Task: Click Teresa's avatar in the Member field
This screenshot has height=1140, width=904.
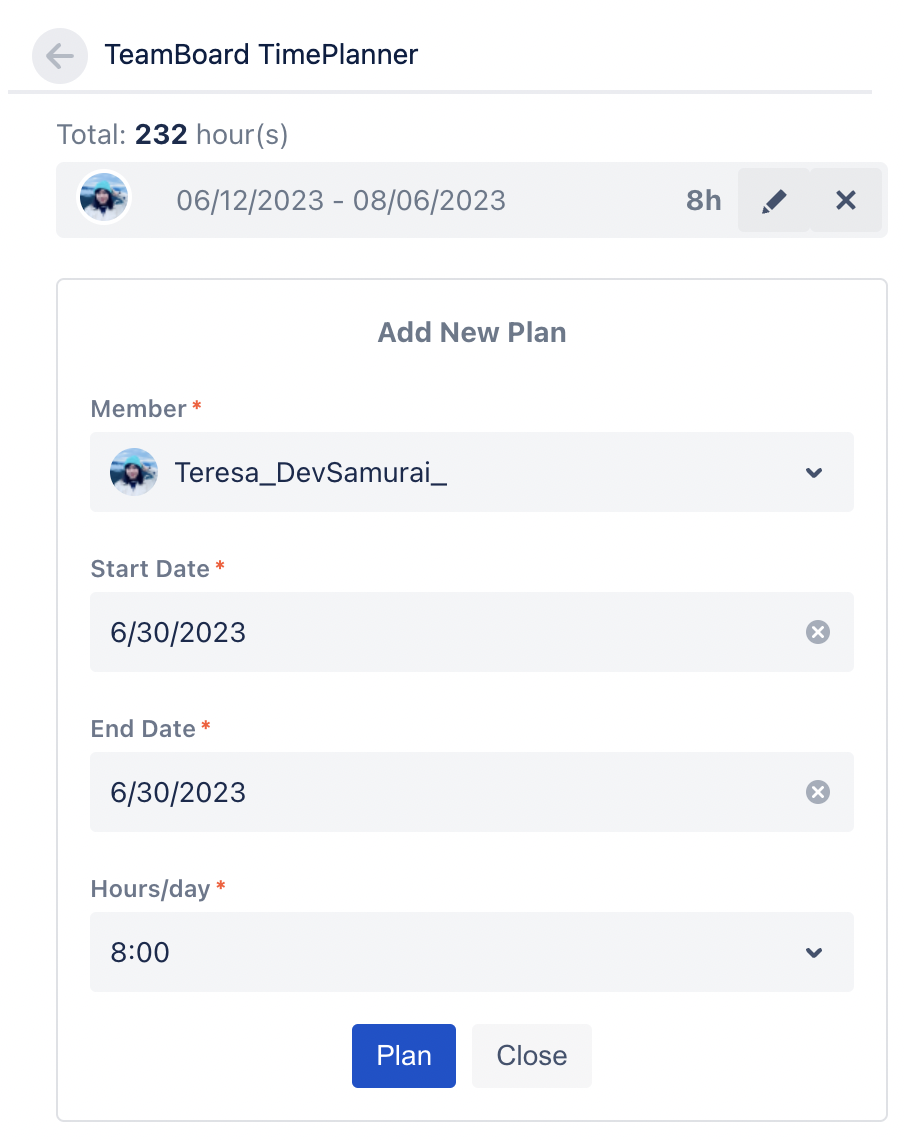Action: coord(134,472)
